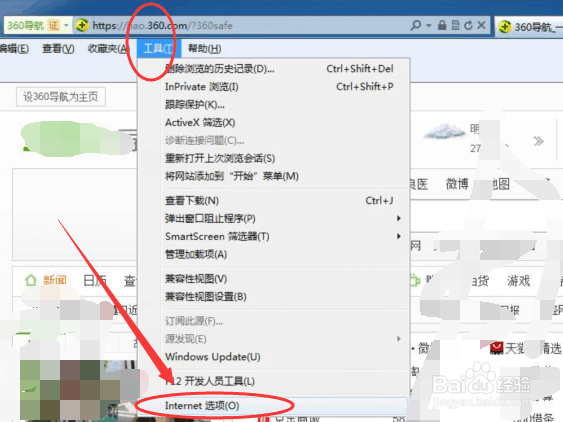Choose 删除浏览的历史记录(D)...
Image resolution: width=563 pixels, height=422 pixels.
tap(273, 68)
